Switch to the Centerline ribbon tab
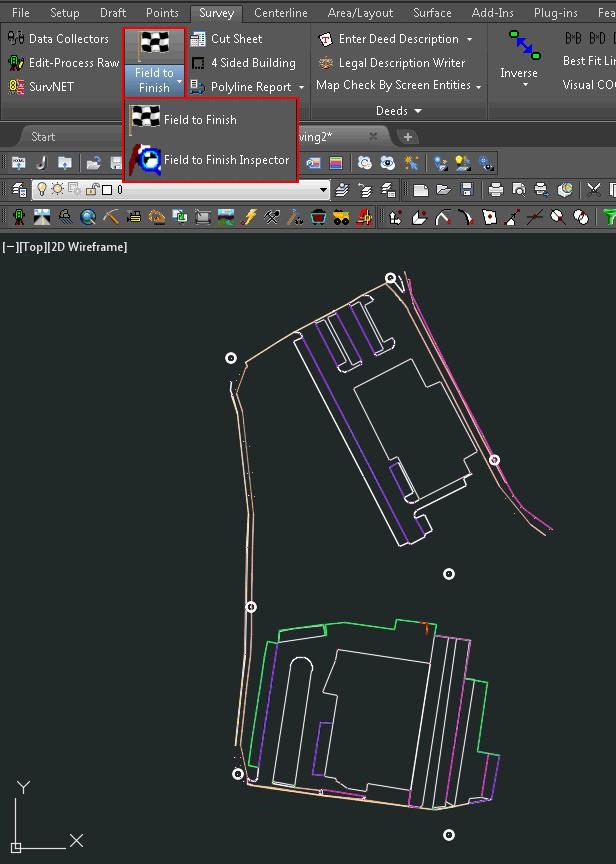 (x=281, y=13)
